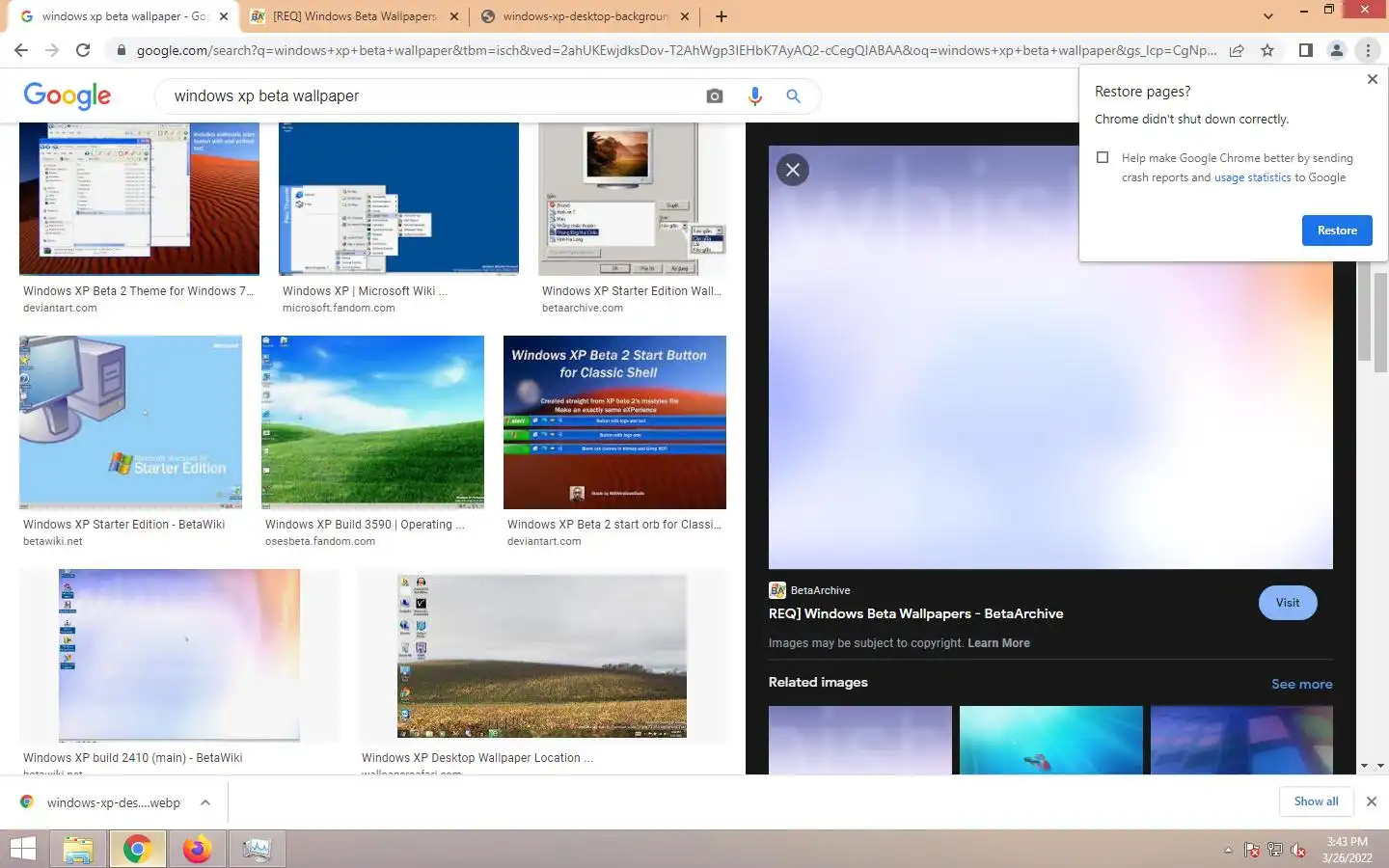Click Chrome icon in taskbar
Screen dimensions: 1389x868
[x=137, y=849]
